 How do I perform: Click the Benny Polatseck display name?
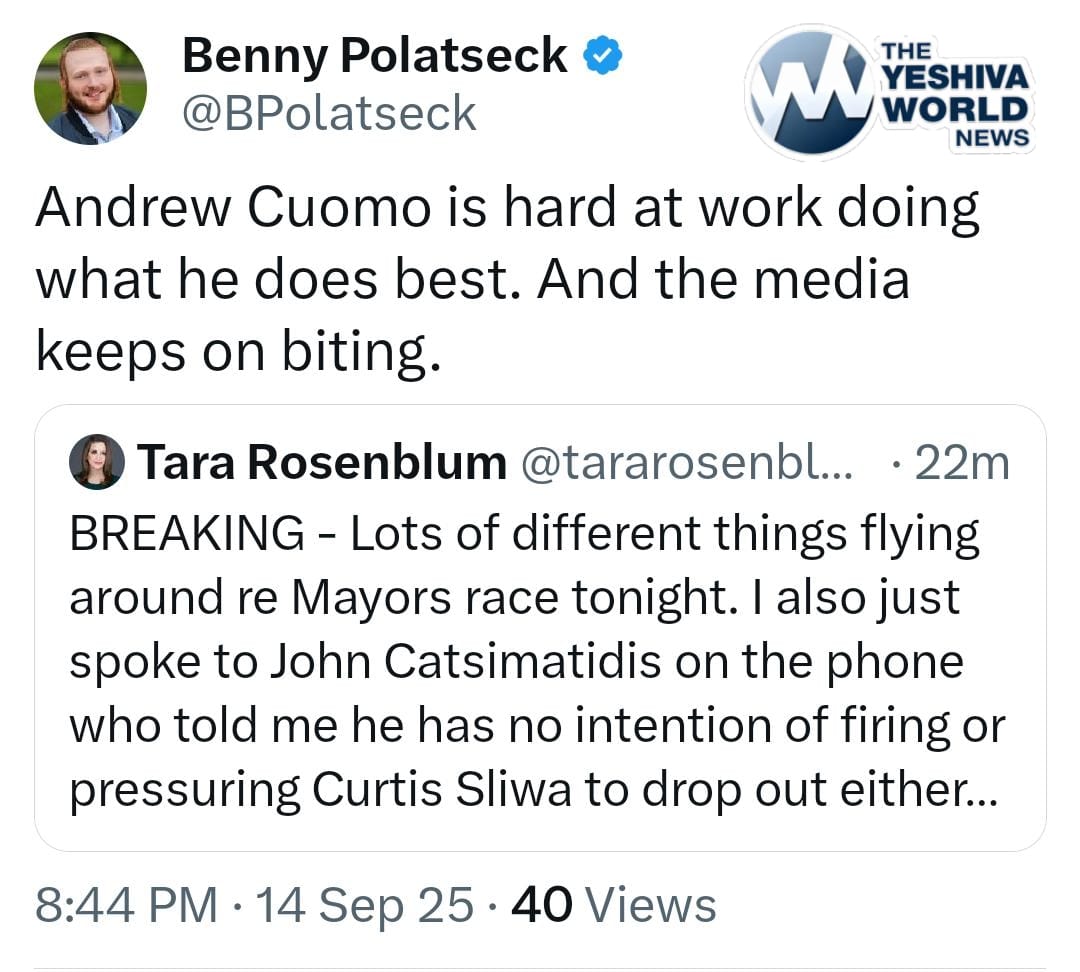click(374, 56)
